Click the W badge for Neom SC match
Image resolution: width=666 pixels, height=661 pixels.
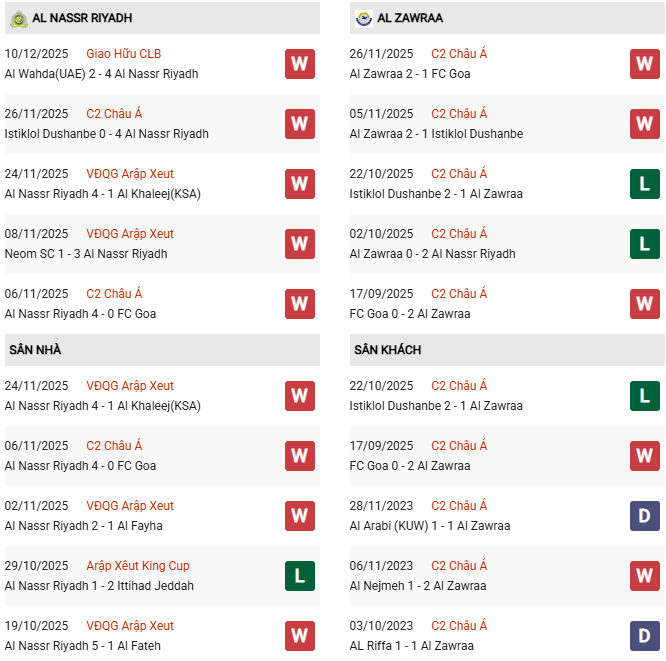(x=299, y=244)
